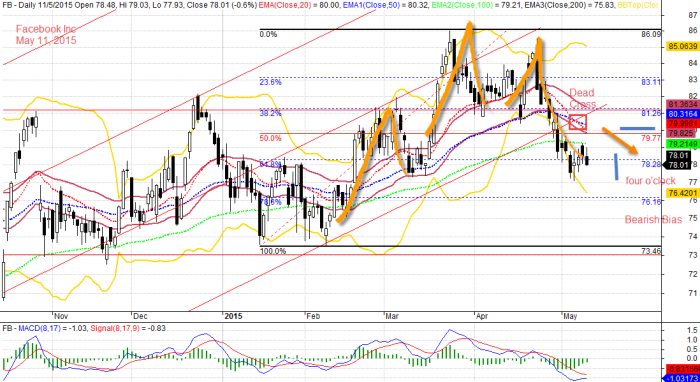Click the 38.2% Fibonacci level label
The width and height of the screenshot is (700, 382).
click(x=271, y=113)
